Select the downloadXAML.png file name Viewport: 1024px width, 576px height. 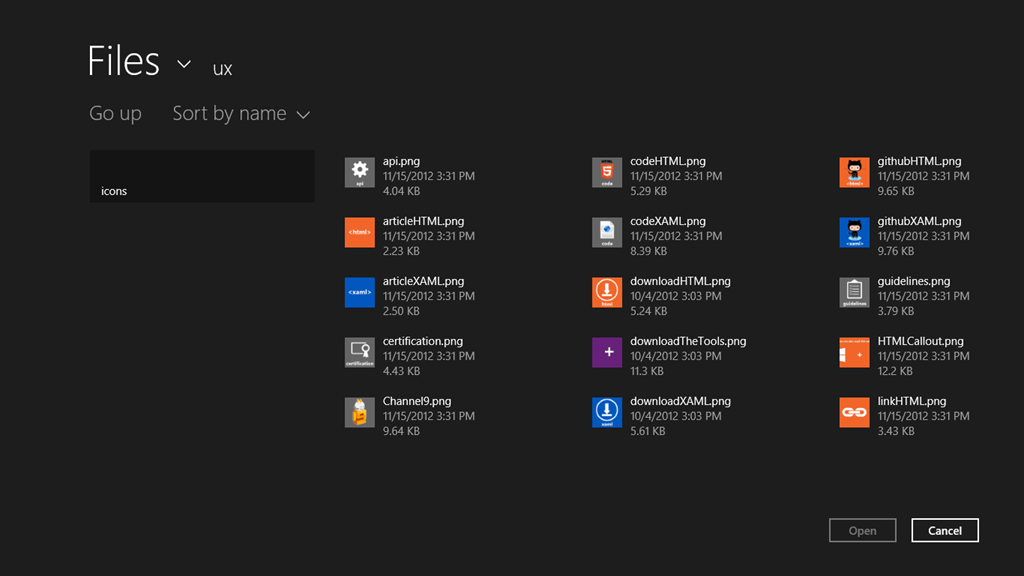point(680,401)
